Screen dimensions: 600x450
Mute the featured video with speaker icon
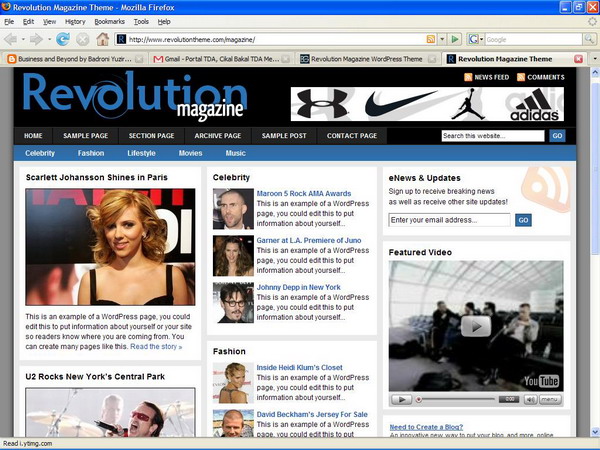coord(530,399)
